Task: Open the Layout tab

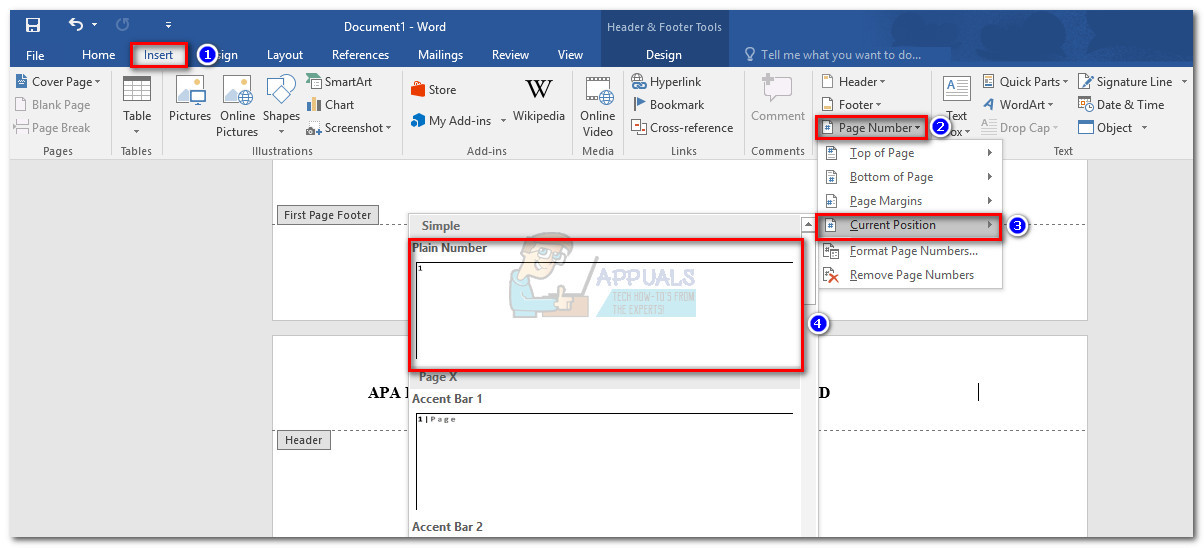Action: click(285, 55)
